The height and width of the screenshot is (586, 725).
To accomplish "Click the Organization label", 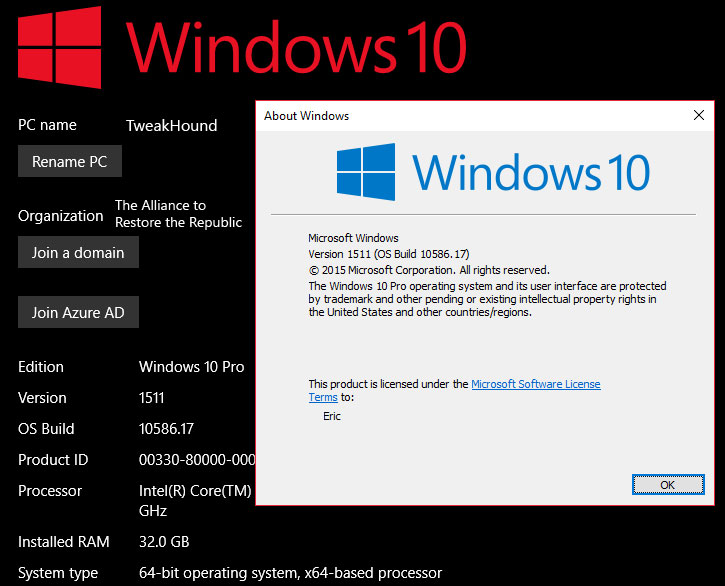I will (61, 216).
